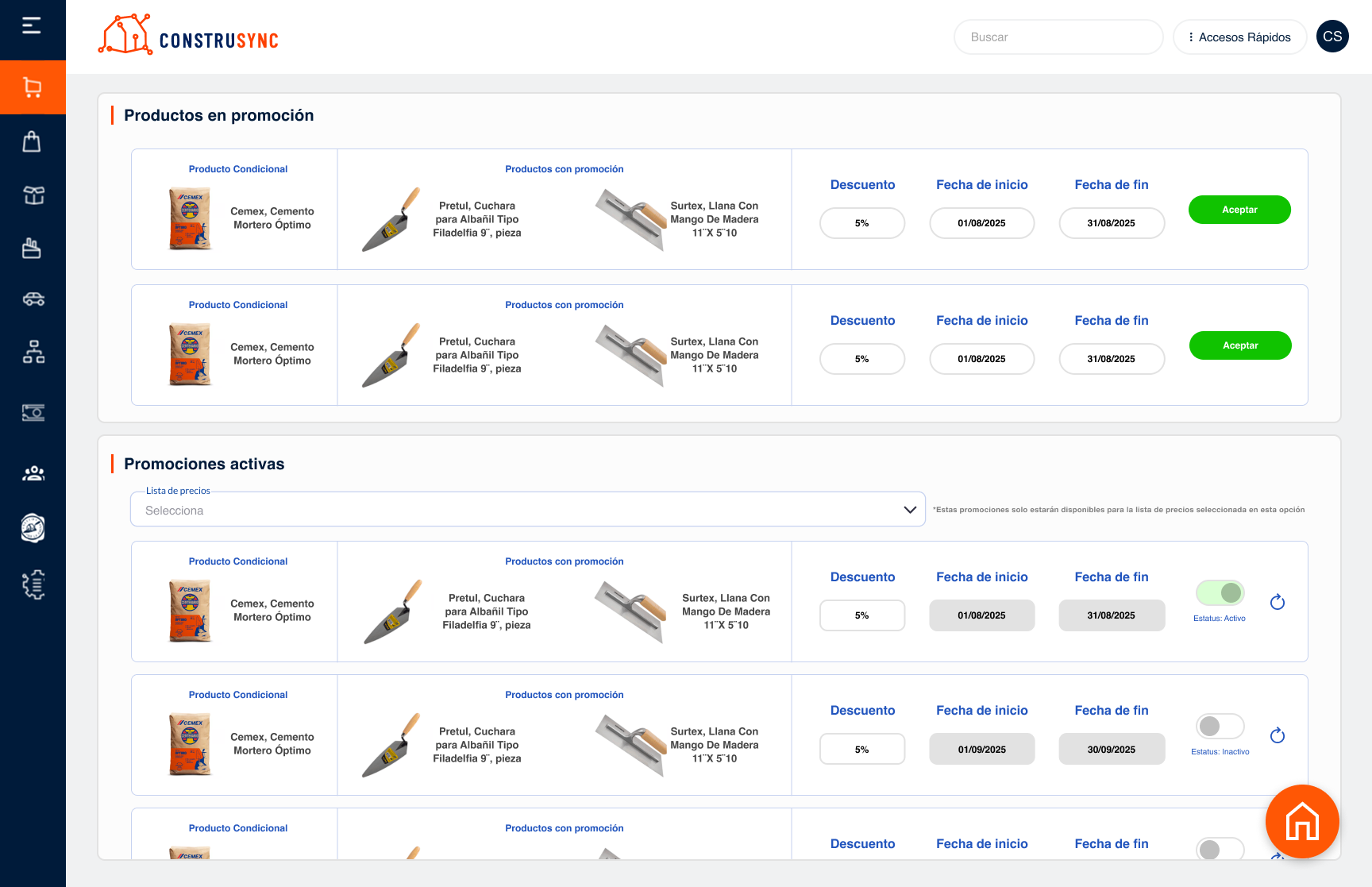Click 'Producto Condicional' label in first promotion row
Screen dimensions: 1372x887
click(238, 169)
